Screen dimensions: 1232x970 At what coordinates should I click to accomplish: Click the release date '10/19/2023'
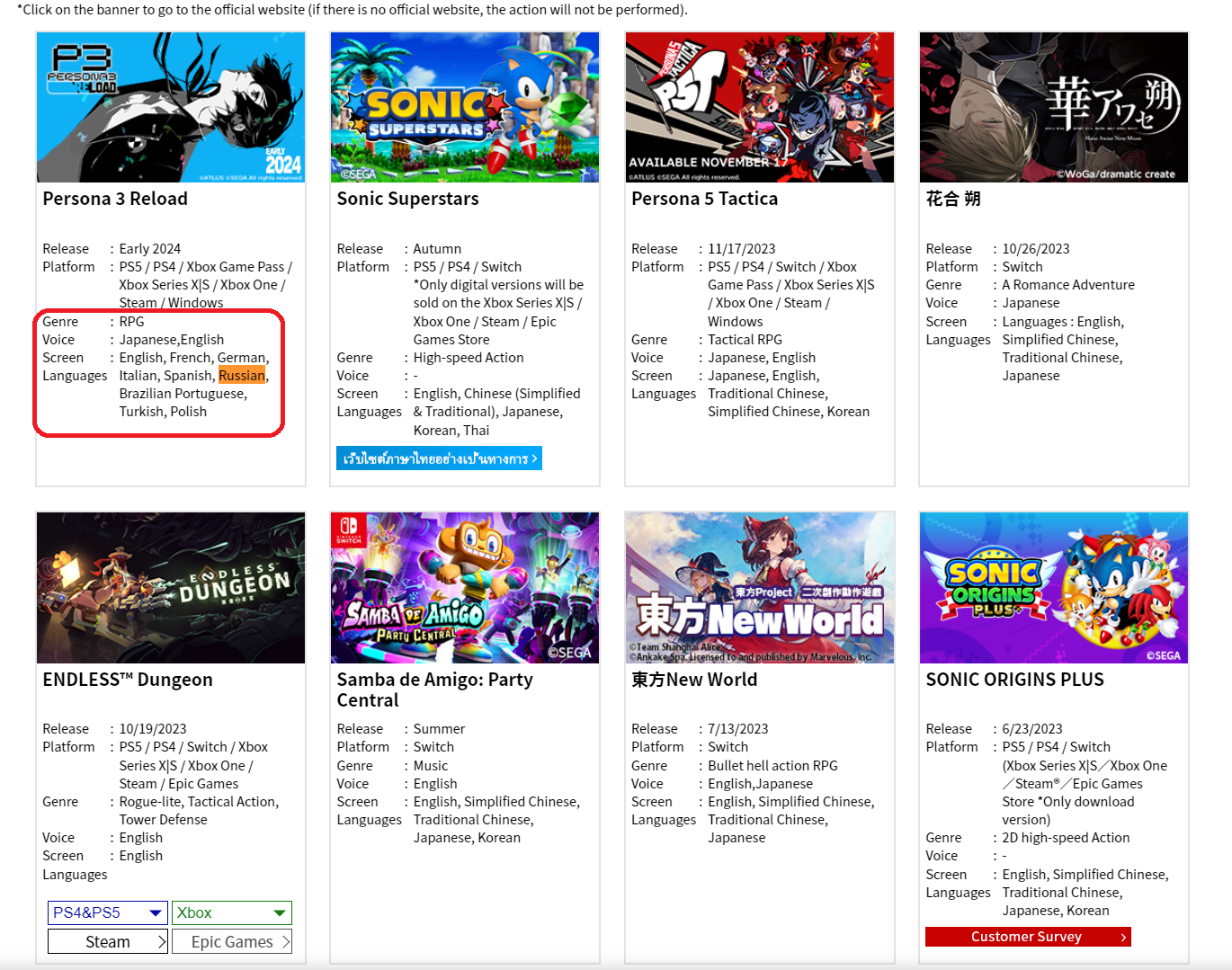tap(153, 729)
